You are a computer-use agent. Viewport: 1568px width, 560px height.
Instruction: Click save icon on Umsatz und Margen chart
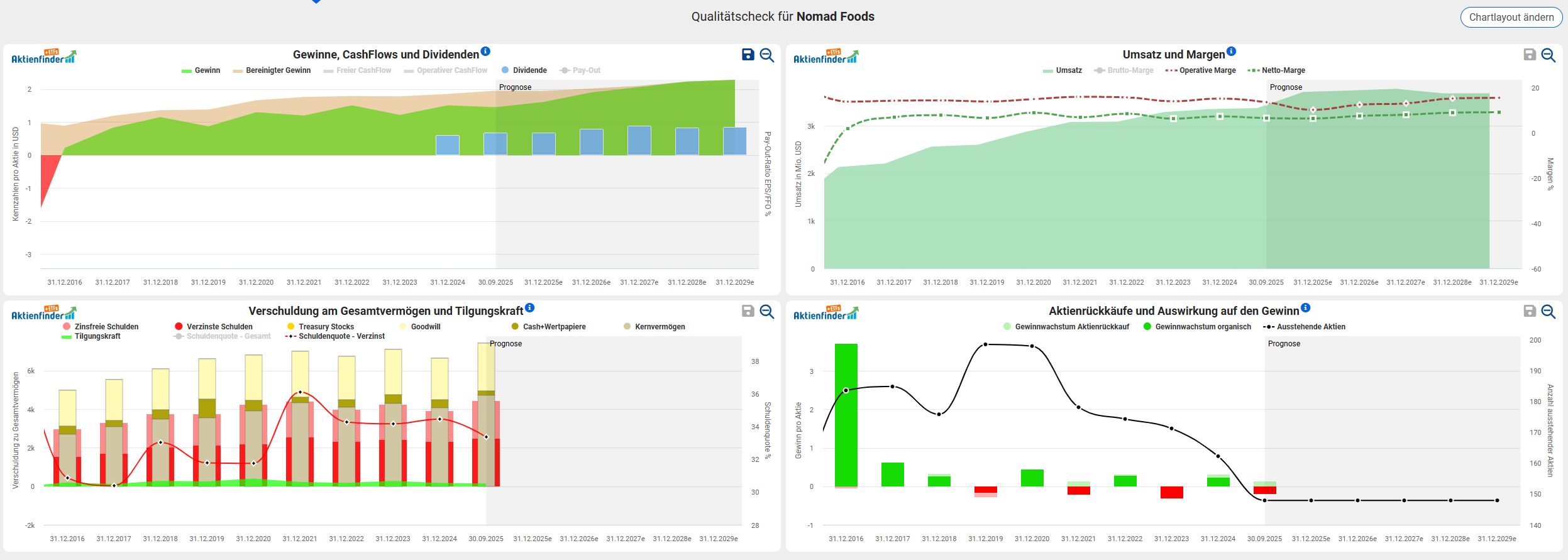click(x=1530, y=55)
